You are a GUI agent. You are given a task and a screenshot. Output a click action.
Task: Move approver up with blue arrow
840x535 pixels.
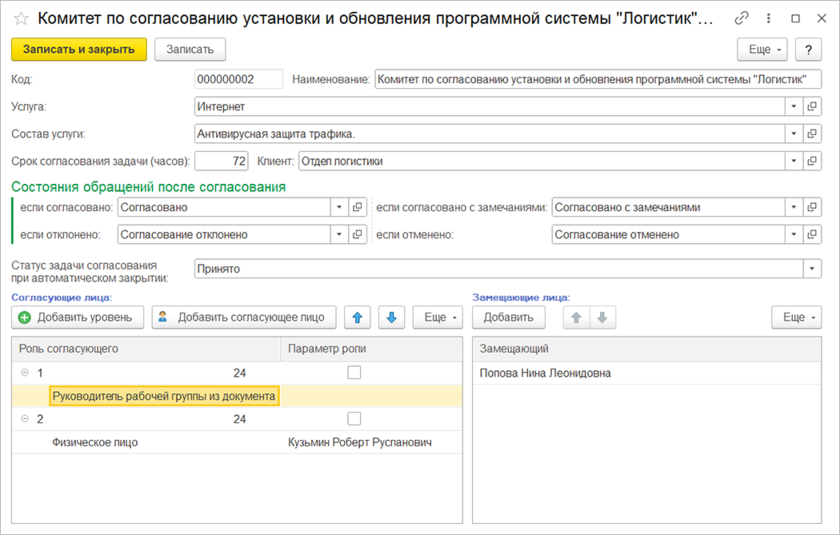point(358,317)
